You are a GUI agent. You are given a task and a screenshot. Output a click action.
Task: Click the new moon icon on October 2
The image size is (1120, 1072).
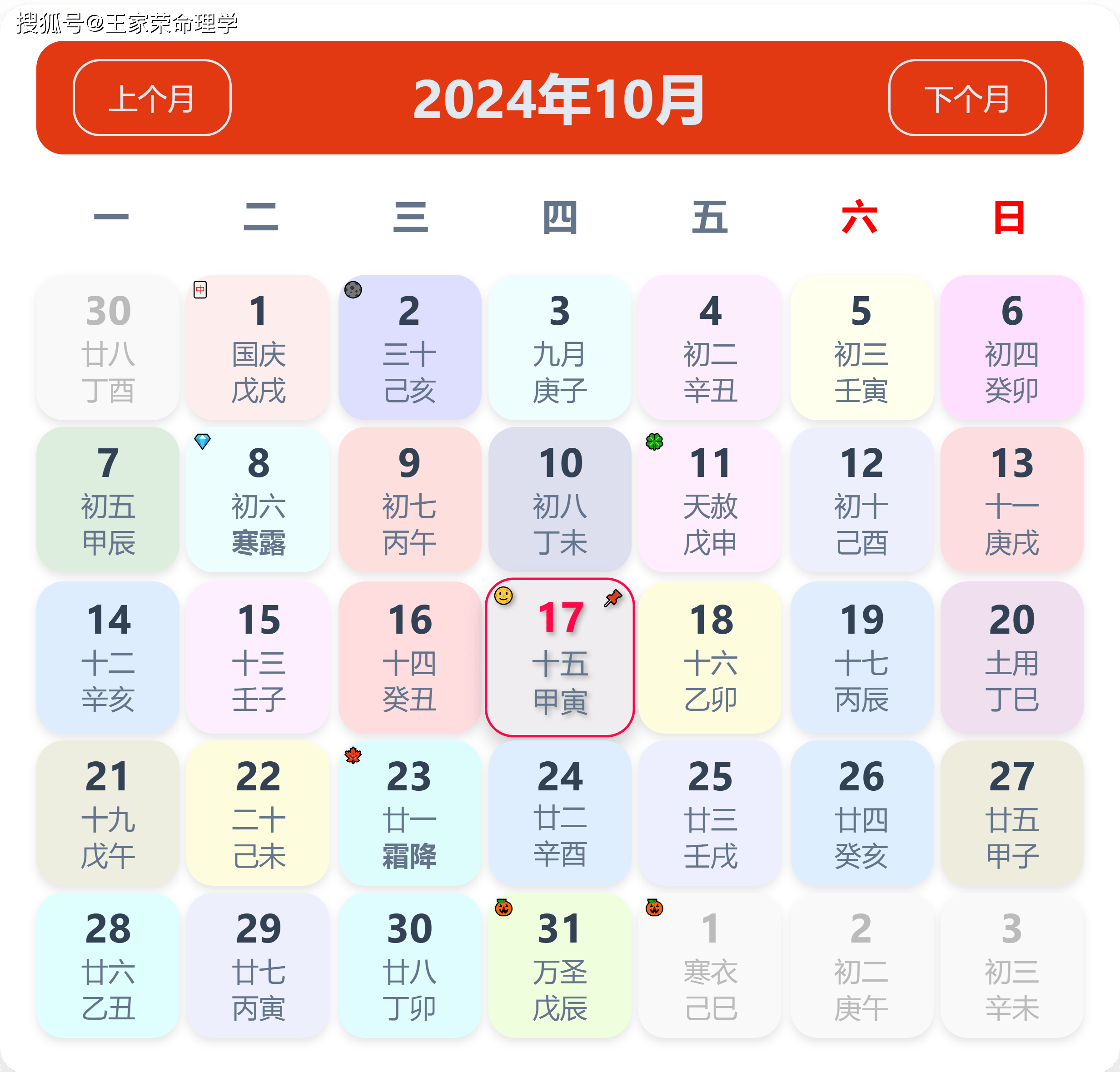353,290
